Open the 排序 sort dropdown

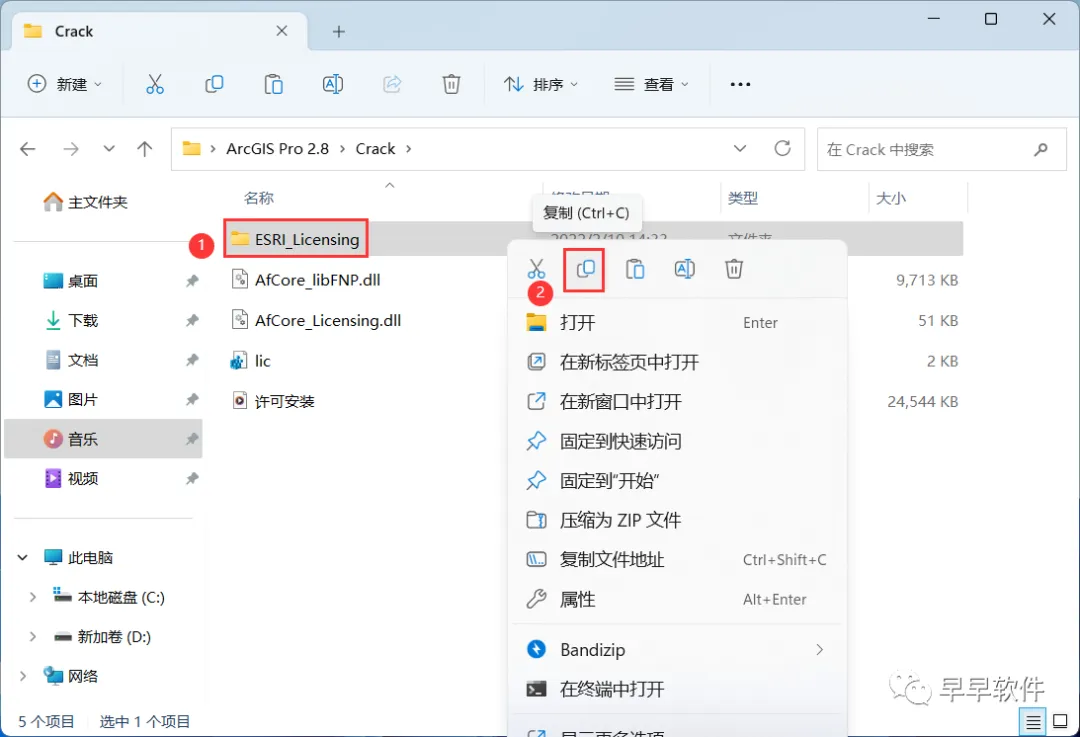tap(541, 84)
